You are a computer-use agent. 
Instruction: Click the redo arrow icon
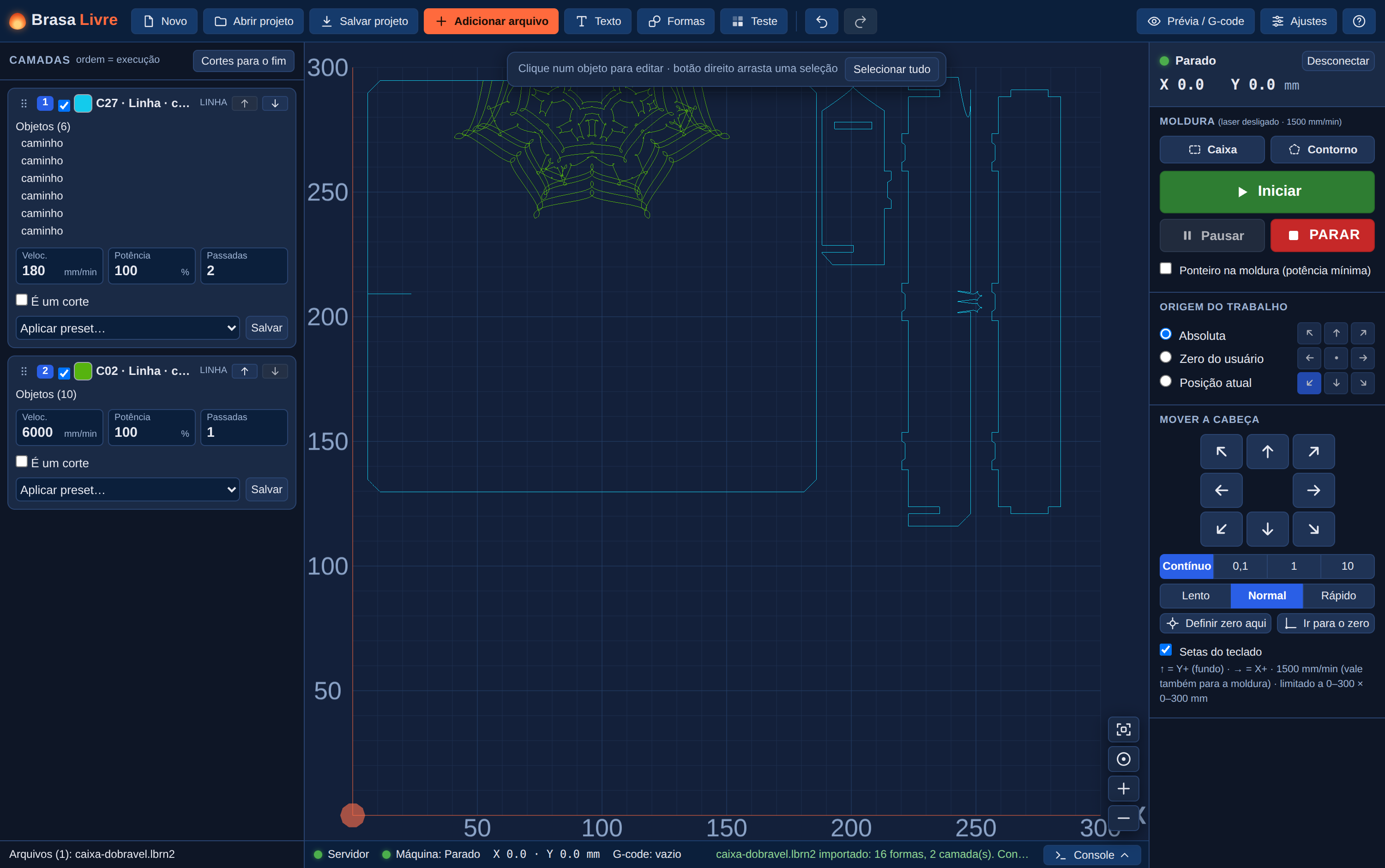pos(860,21)
